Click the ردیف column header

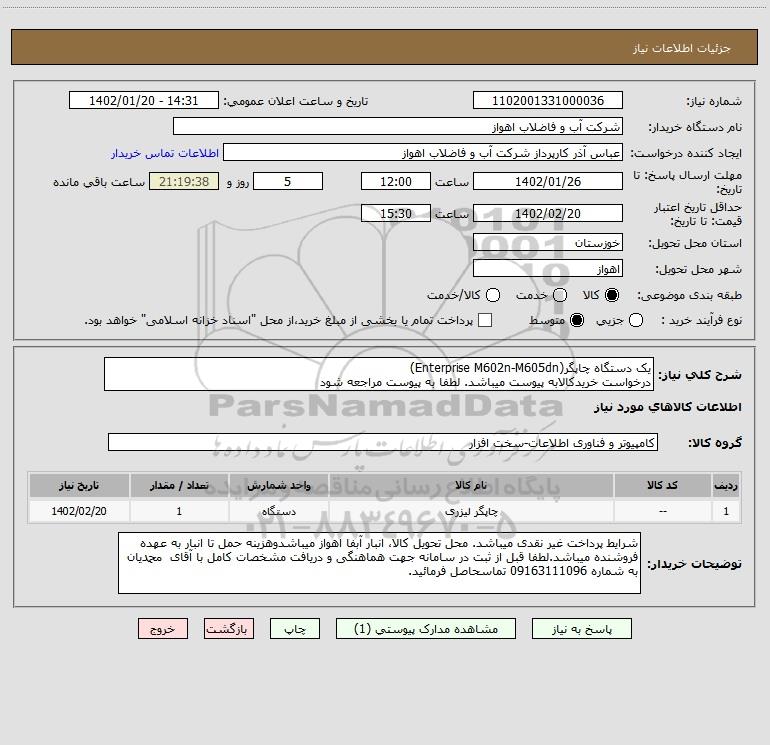pos(726,485)
